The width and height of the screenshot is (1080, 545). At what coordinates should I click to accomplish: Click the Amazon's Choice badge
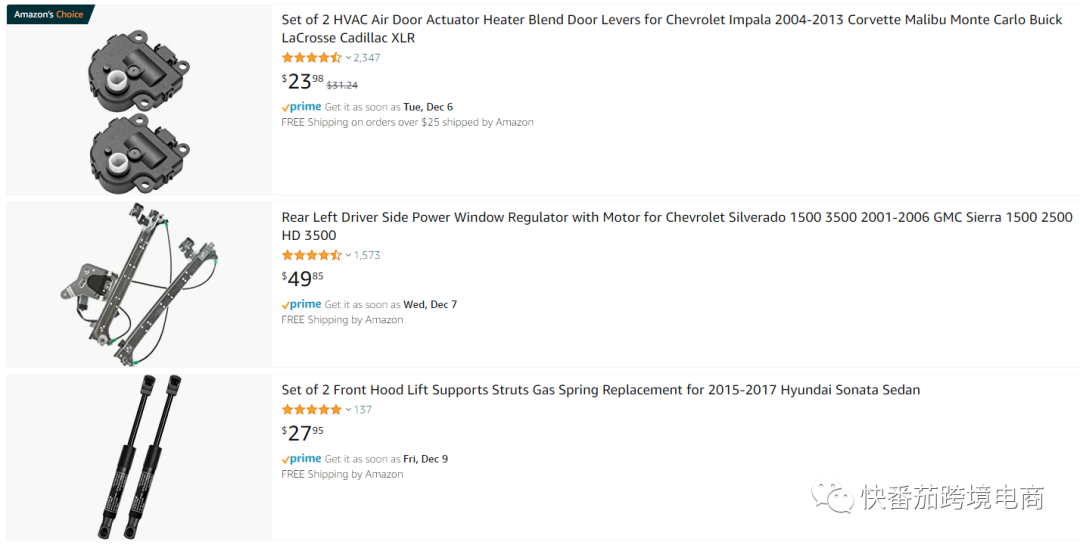(50, 14)
